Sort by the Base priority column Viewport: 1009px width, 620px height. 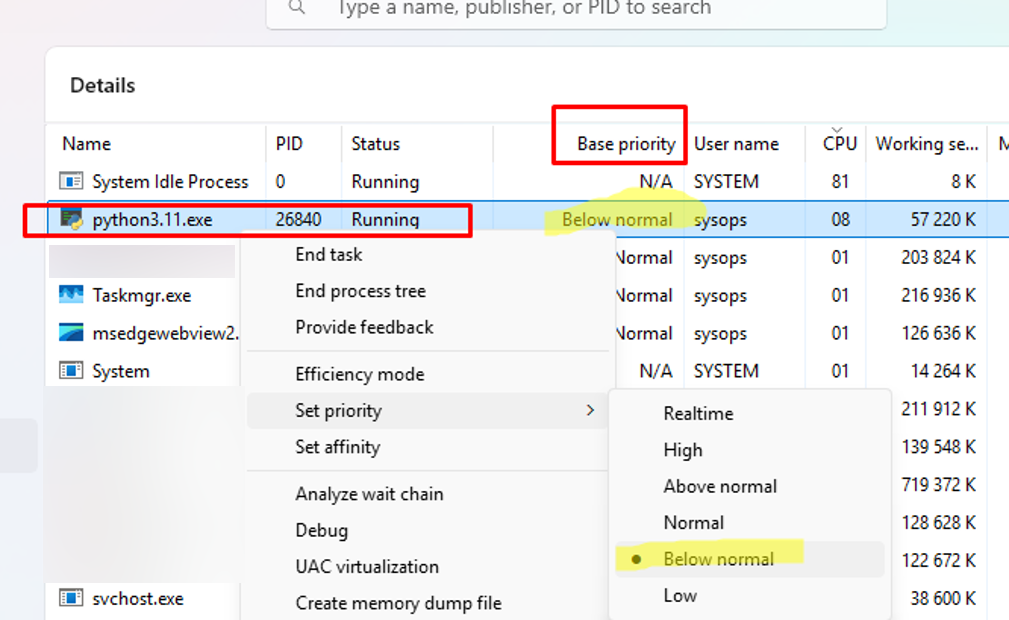[626, 144]
